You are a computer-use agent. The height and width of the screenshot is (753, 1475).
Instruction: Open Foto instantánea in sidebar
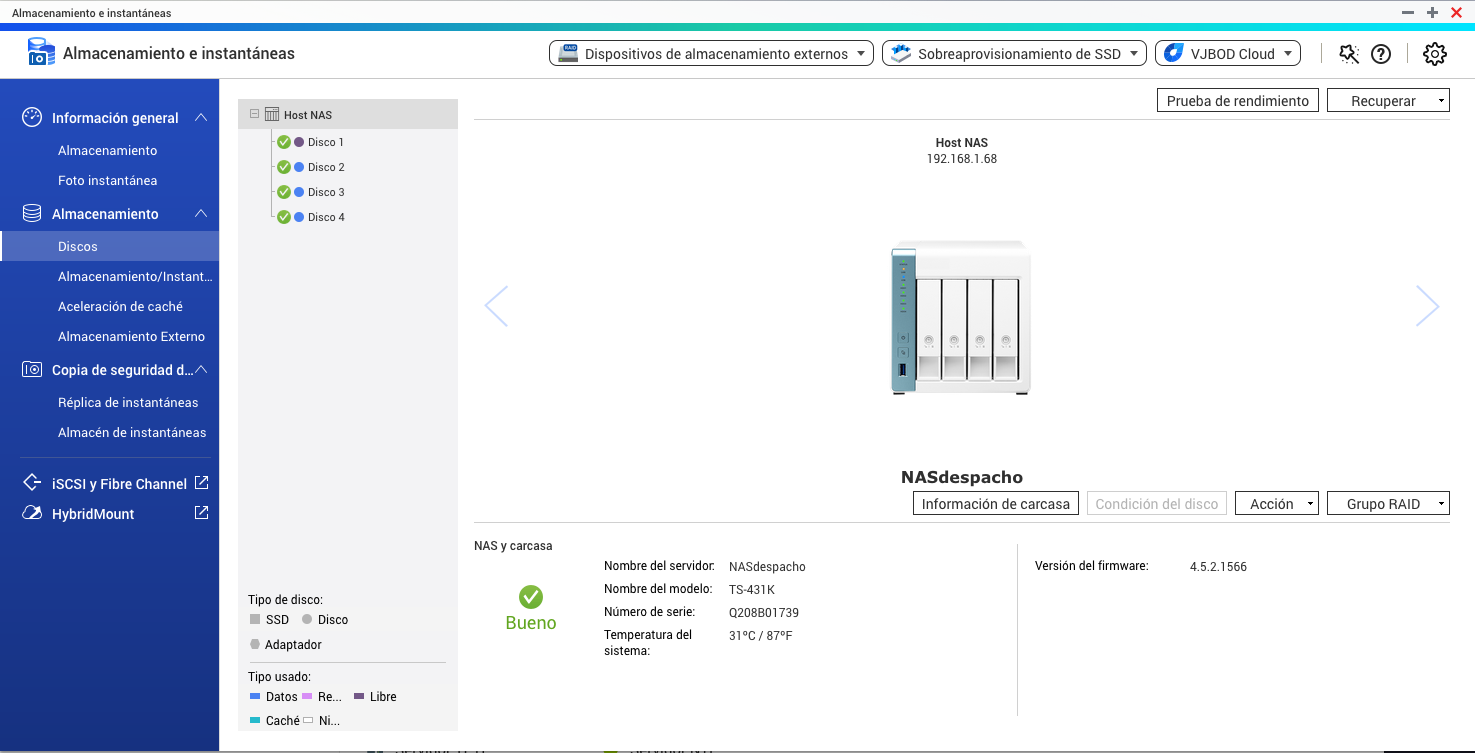(x=107, y=181)
